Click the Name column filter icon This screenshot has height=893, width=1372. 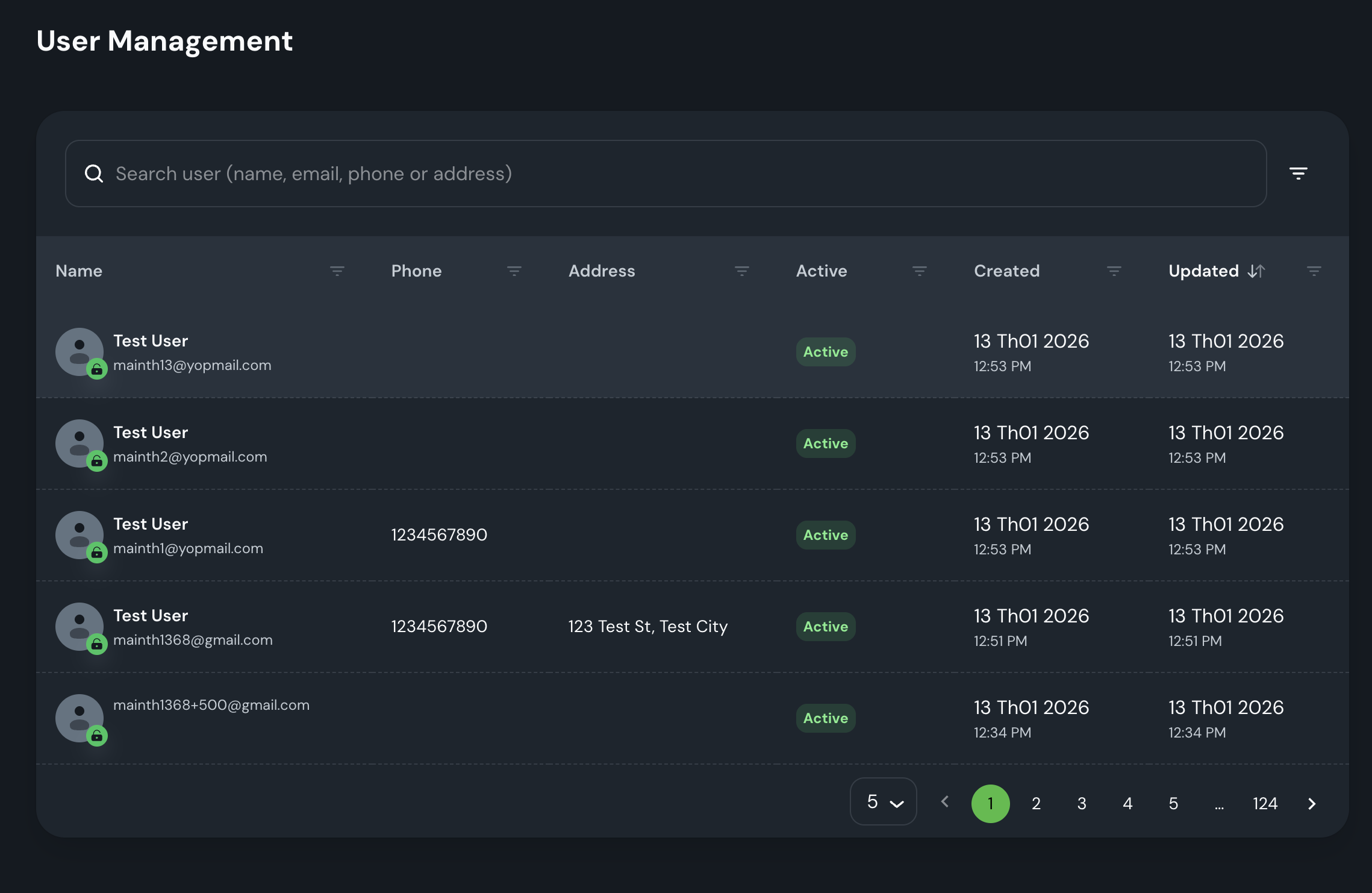pyautogui.click(x=337, y=271)
